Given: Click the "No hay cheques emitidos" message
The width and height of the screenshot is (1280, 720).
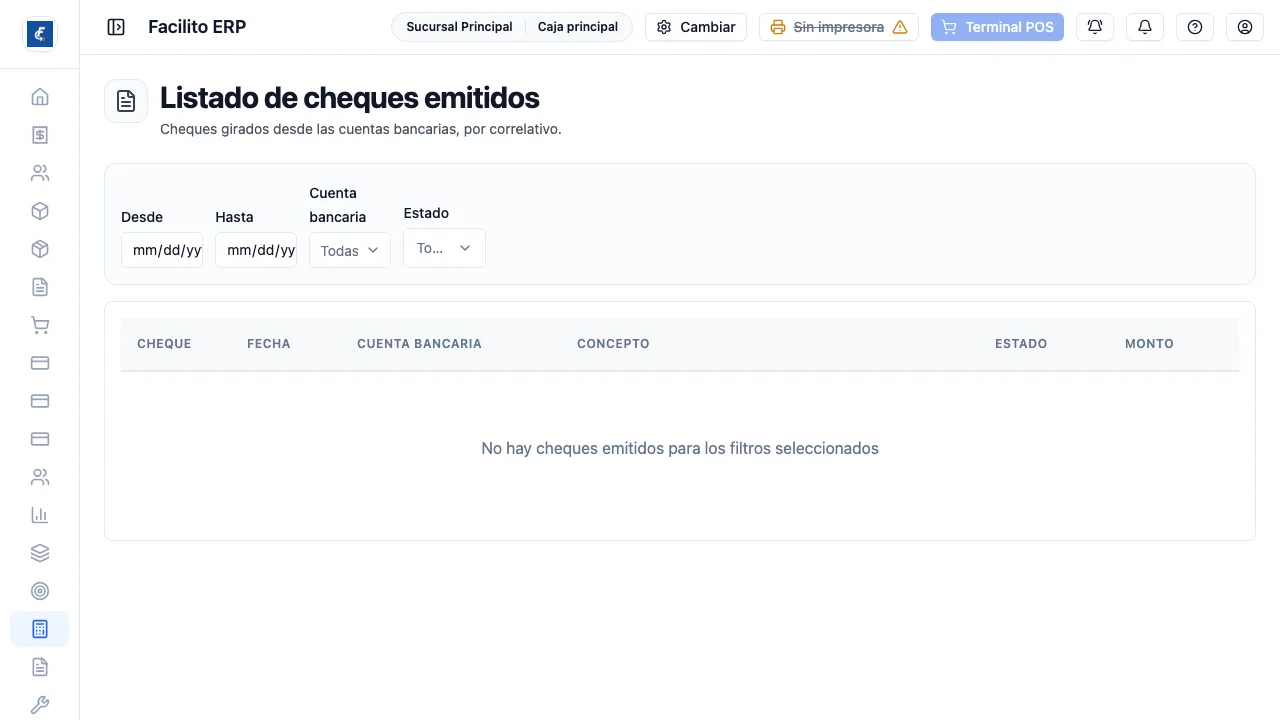Looking at the screenshot, I should point(680,448).
